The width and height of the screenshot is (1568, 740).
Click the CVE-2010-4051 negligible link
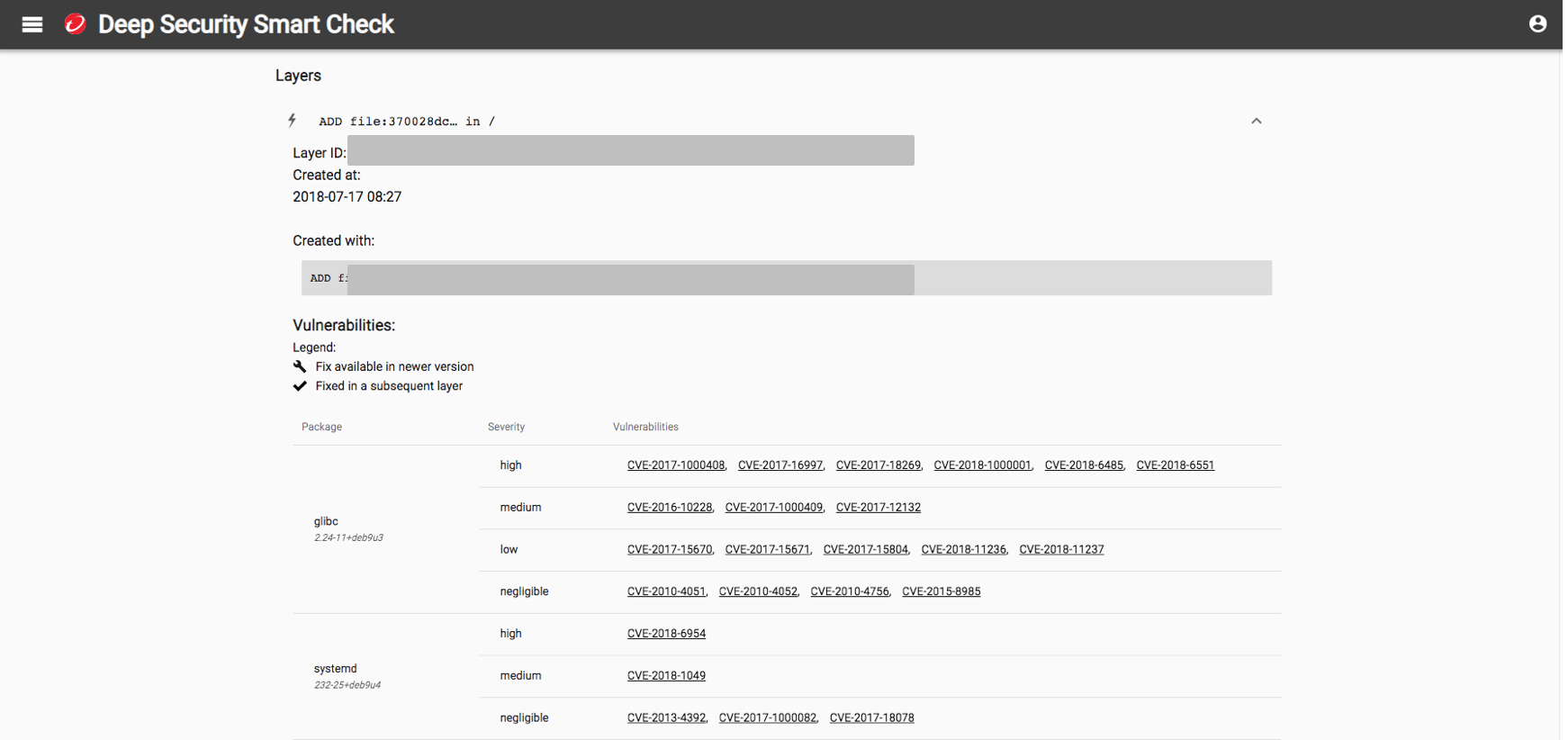click(666, 591)
